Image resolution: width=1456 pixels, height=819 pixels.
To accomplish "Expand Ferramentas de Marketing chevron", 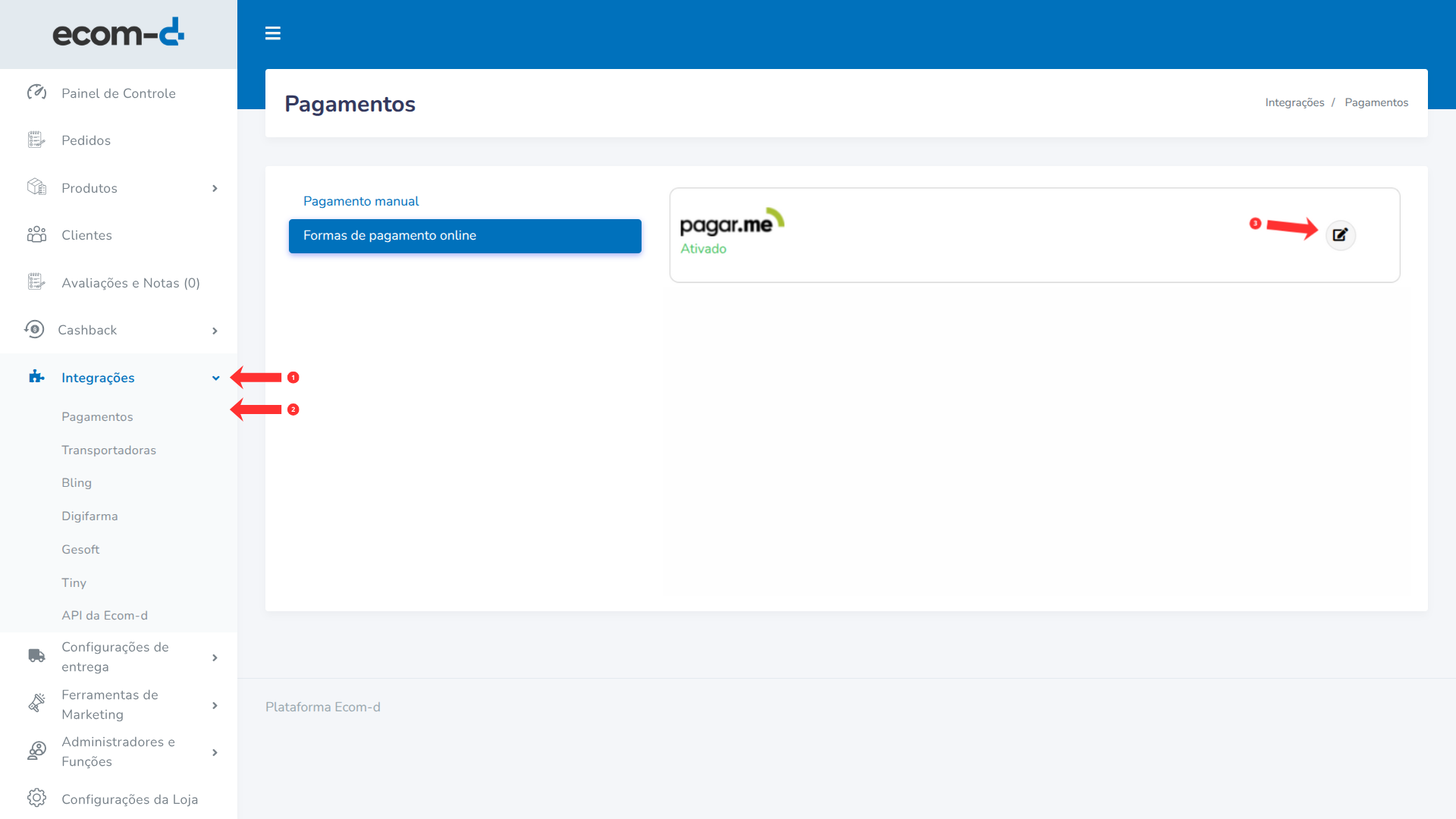I will (215, 705).
